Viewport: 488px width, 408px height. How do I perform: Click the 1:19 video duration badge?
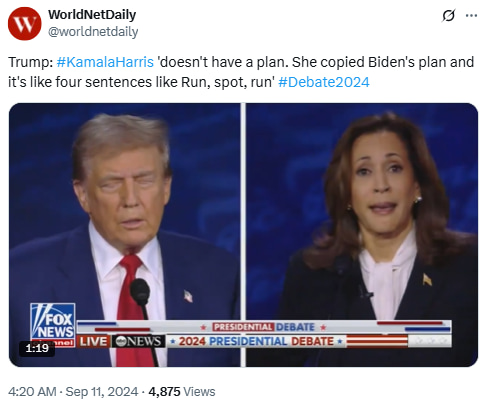pos(37,348)
